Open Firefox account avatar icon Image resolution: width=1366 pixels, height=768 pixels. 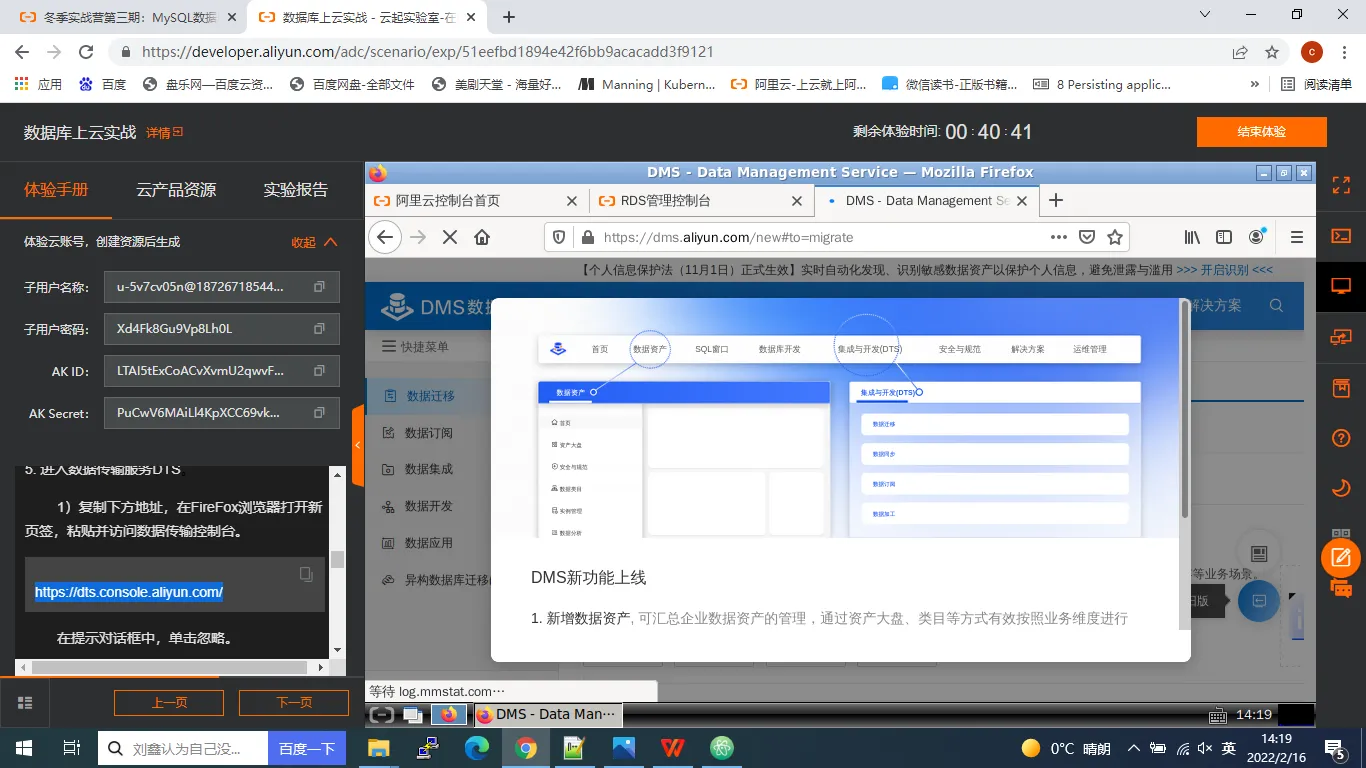(x=1257, y=237)
